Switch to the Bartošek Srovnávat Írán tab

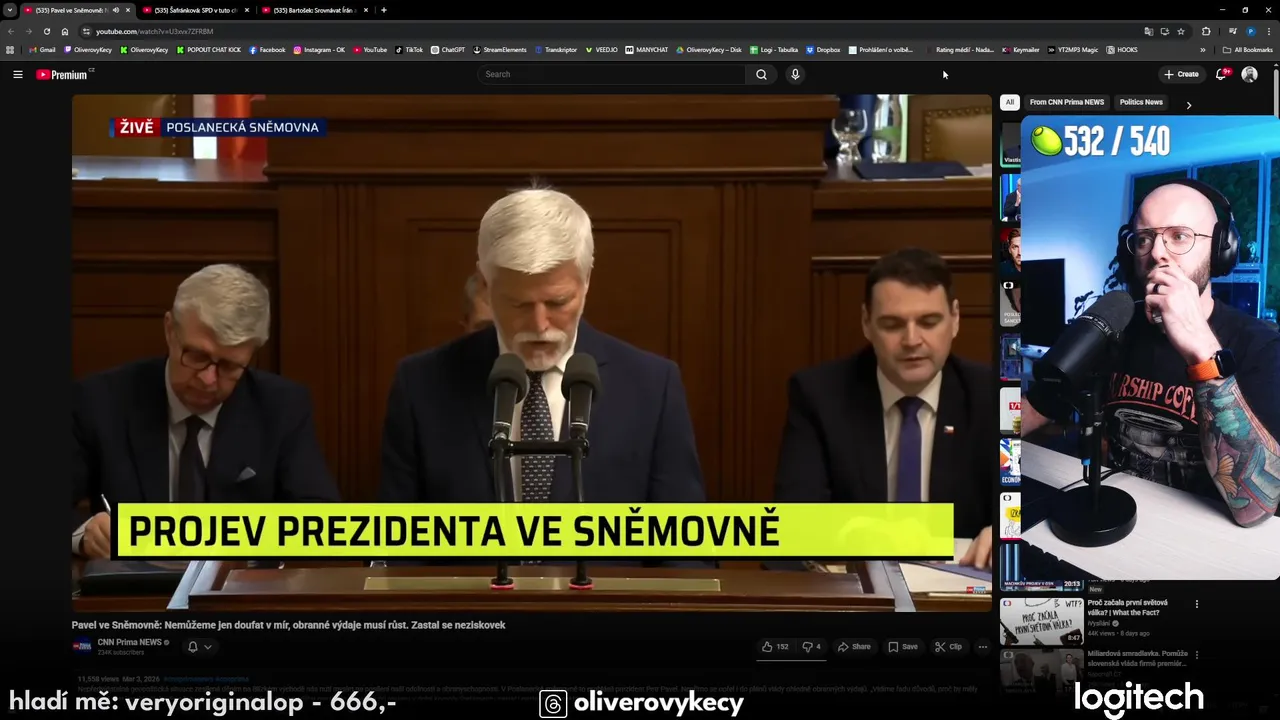point(314,10)
